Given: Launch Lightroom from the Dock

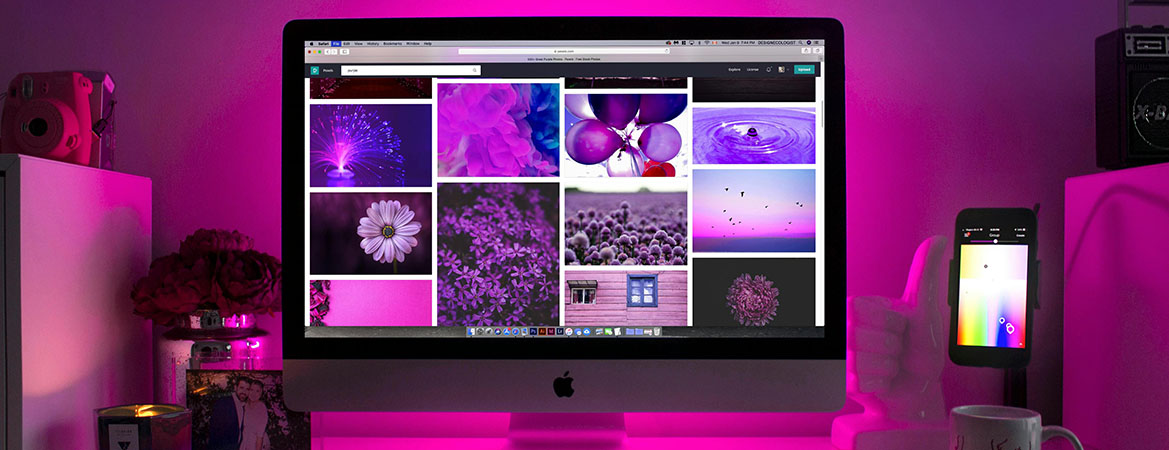Looking at the screenshot, I should [x=560, y=332].
